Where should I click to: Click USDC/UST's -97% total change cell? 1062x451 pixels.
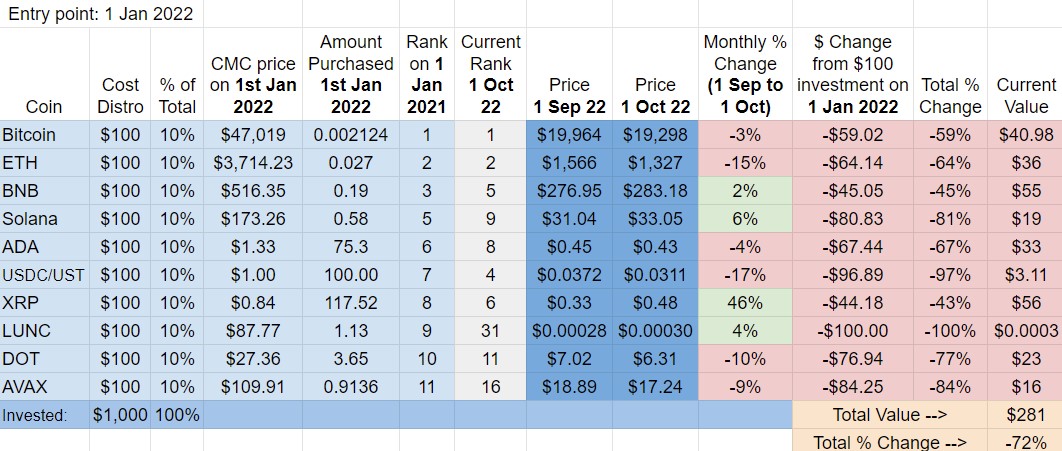click(950, 275)
